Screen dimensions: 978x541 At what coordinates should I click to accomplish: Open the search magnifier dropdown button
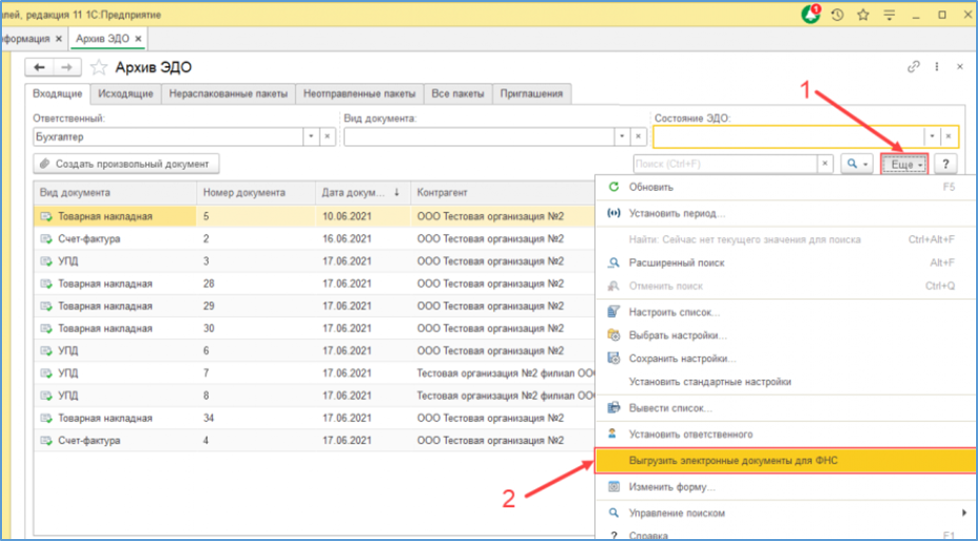pyautogui.click(x=857, y=164)
